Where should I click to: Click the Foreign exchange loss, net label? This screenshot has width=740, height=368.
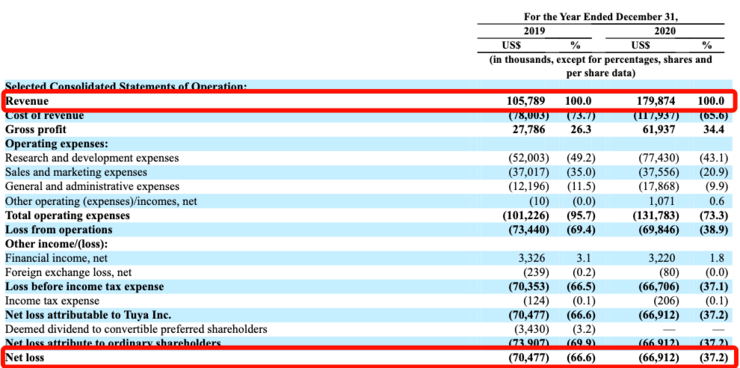pyautogui.click(x=68, y=272)
